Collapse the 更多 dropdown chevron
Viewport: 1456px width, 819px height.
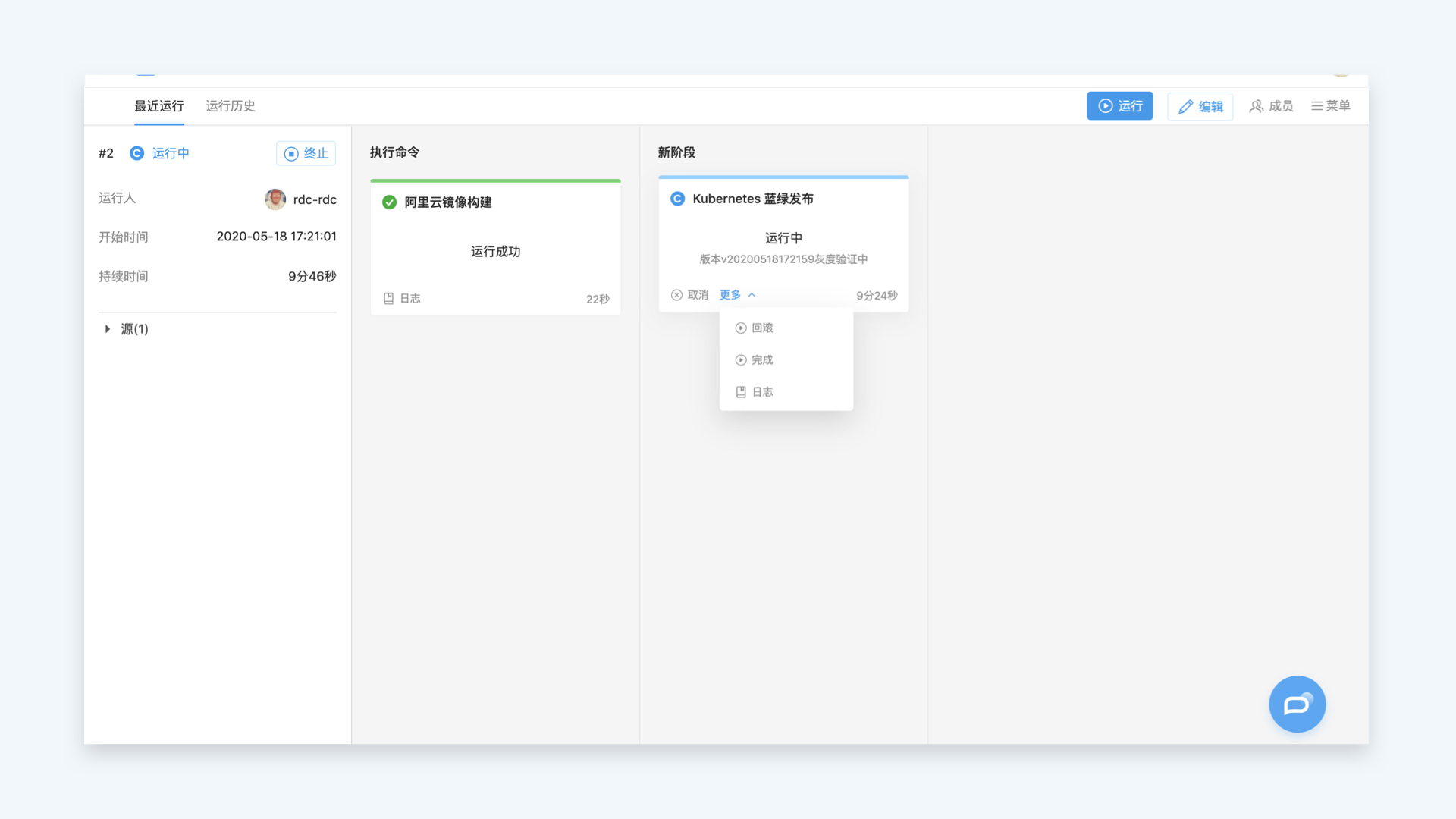[752, 295]
